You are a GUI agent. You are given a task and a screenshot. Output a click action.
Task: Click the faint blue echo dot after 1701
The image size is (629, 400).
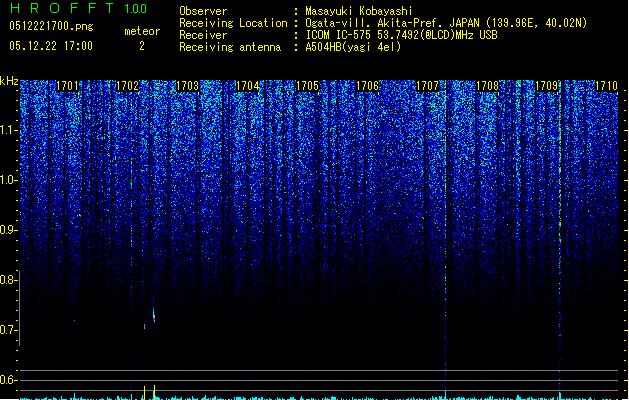[x=74, y=320]
